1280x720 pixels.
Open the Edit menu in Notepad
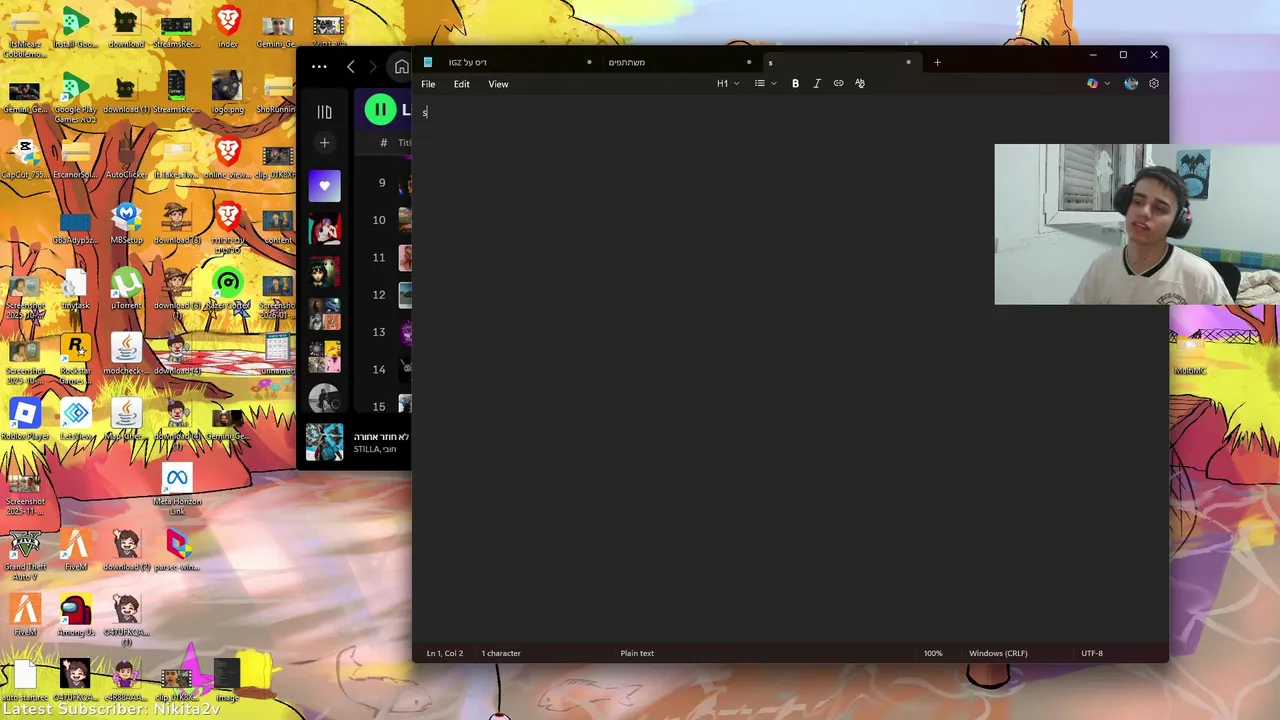pos(461,84)
